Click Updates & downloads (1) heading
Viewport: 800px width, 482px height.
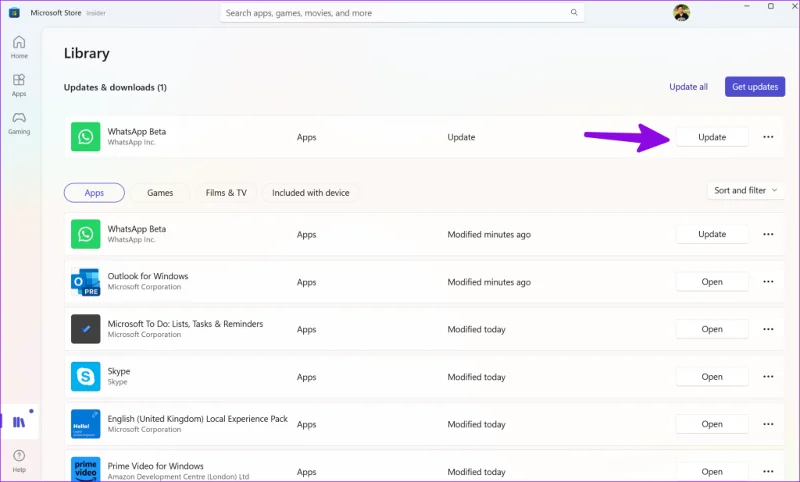[x=115, y=87]
